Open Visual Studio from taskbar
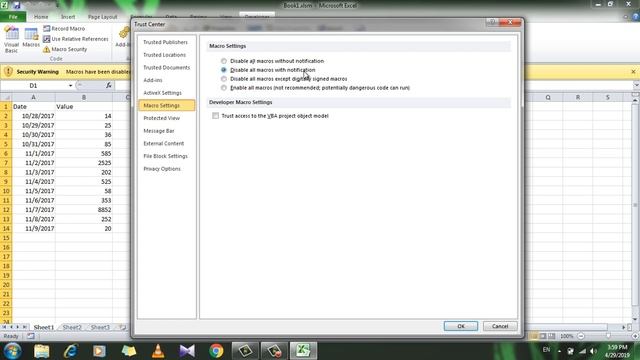Image resolution: width=640 pixels, height=360 pixels. tap(187, 351)
